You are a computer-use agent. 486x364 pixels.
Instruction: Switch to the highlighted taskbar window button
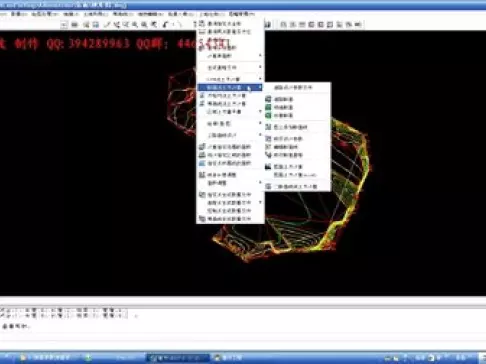click(x=178, y=358)
